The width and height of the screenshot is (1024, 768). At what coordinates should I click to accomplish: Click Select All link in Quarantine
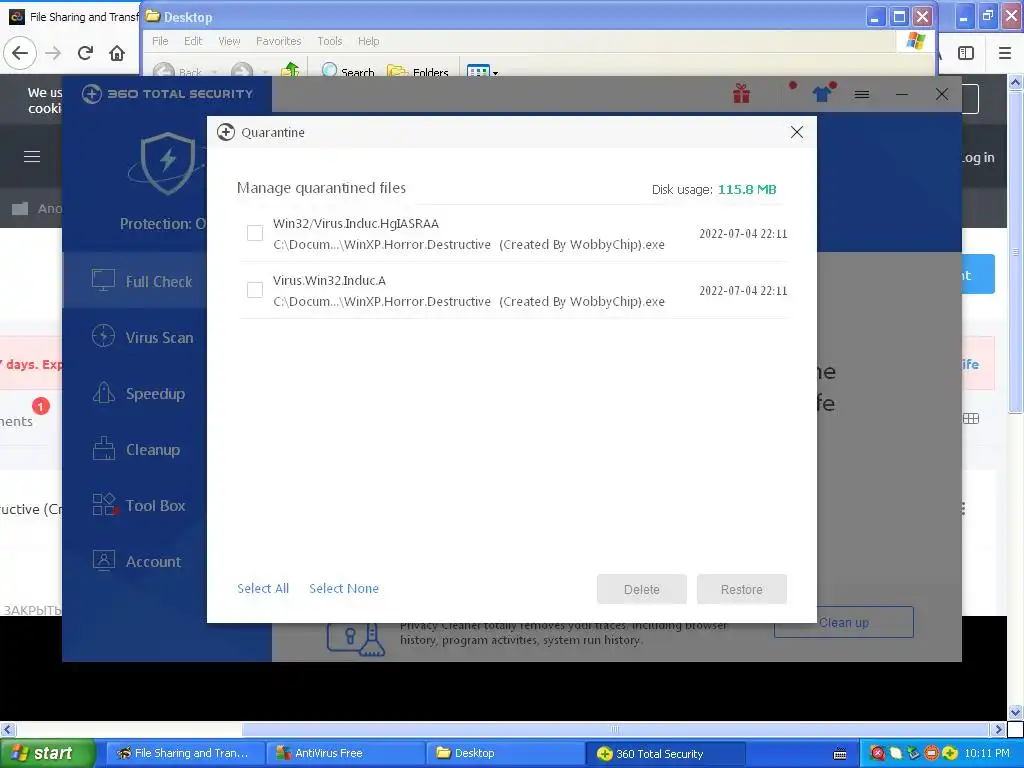click(263, 588)
